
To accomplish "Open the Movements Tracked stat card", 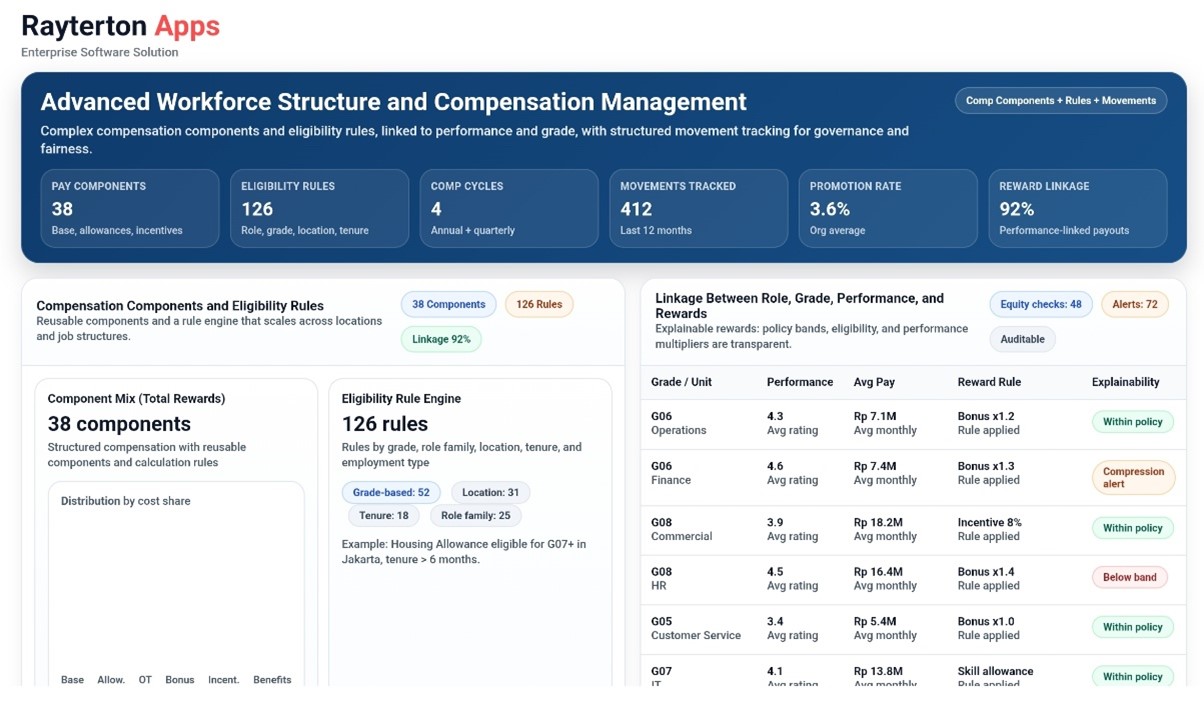I will click(x=698, y=208).
